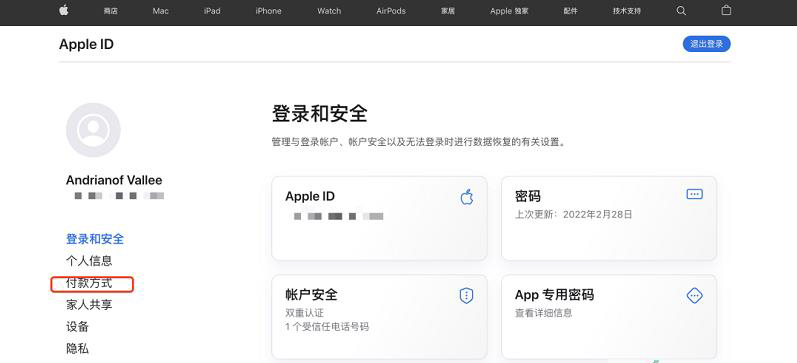Open the iPhone menu item

click(268, 11)
